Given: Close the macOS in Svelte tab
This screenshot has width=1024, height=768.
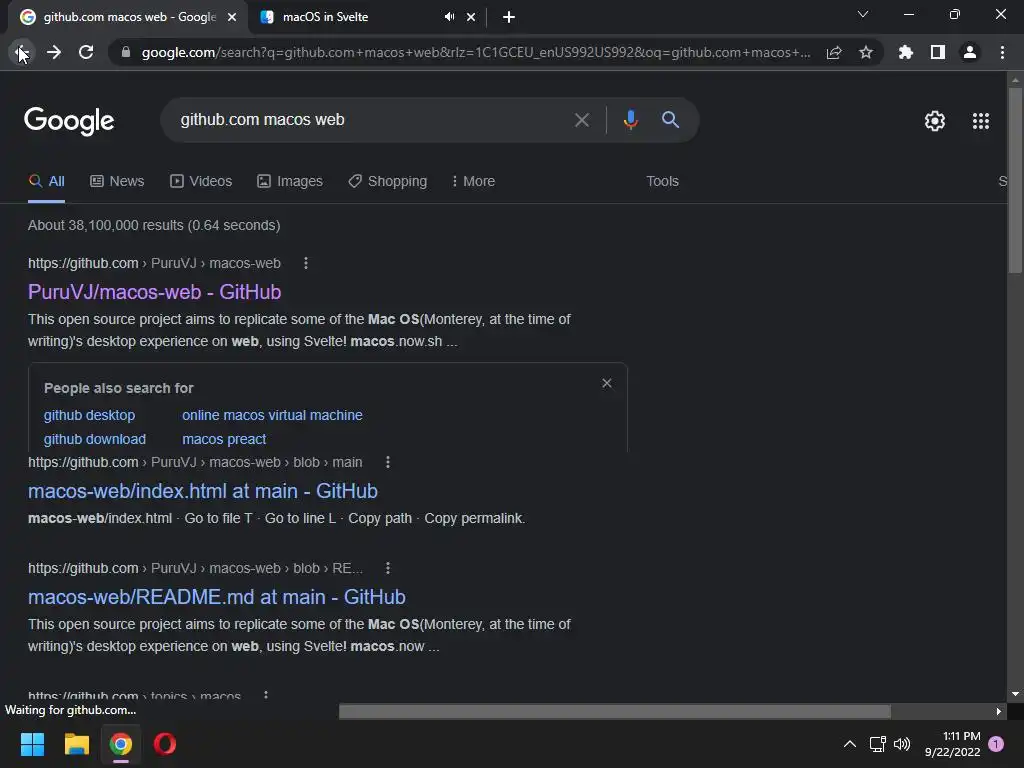Looking at the screenshot, I should 471,17.
